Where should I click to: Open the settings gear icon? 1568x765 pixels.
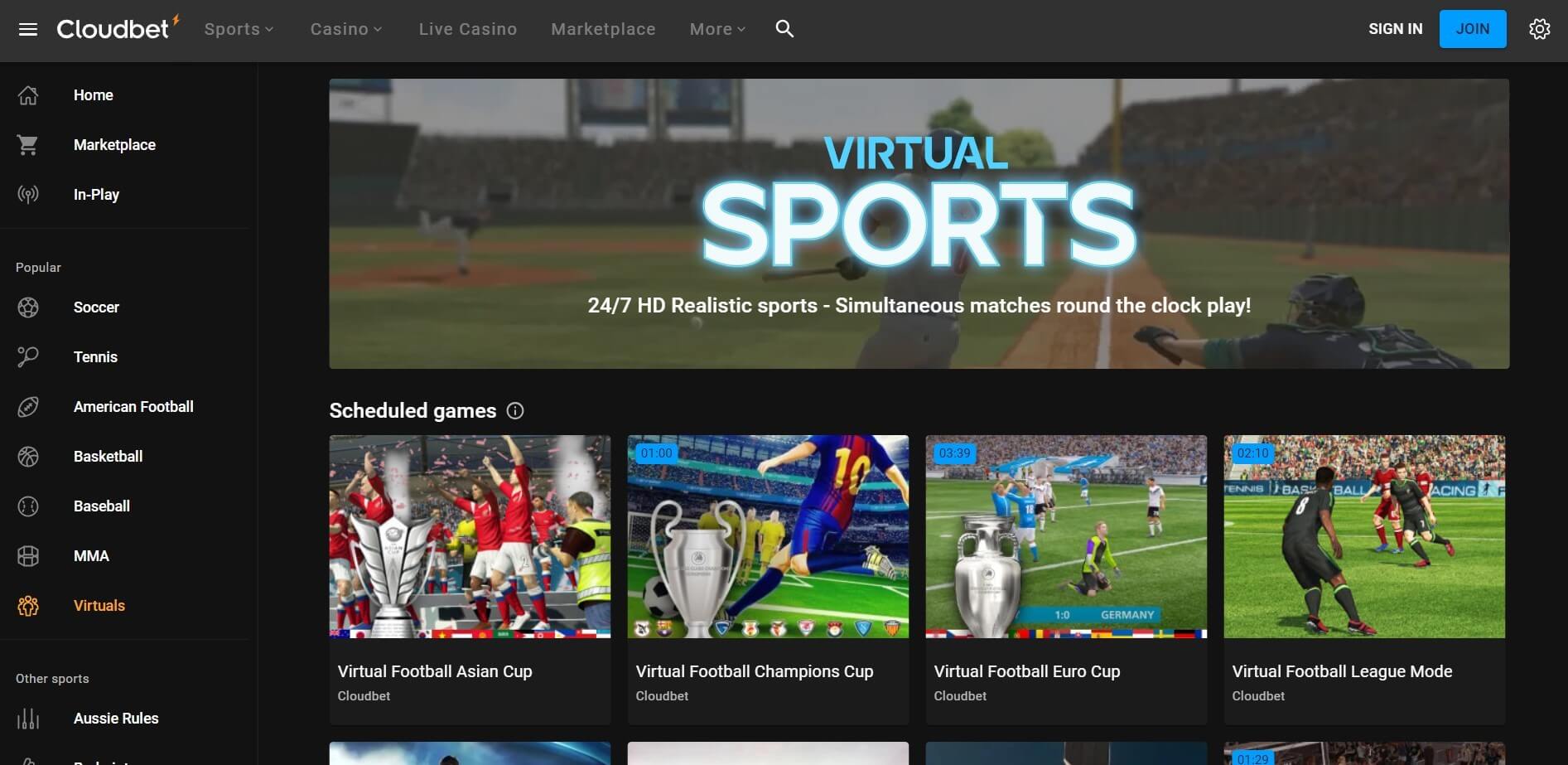(1539, 29)
